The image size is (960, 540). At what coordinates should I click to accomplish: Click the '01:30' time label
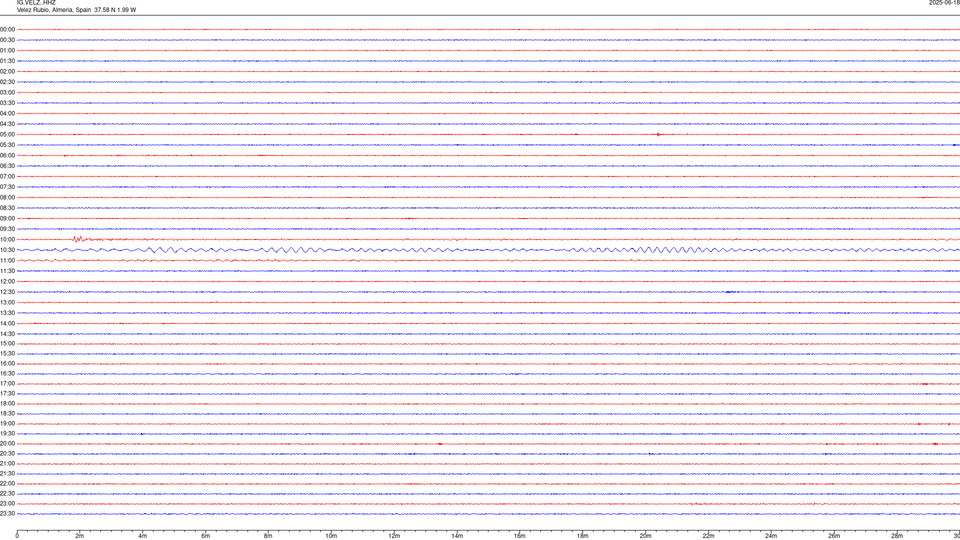tap(7, 61)
